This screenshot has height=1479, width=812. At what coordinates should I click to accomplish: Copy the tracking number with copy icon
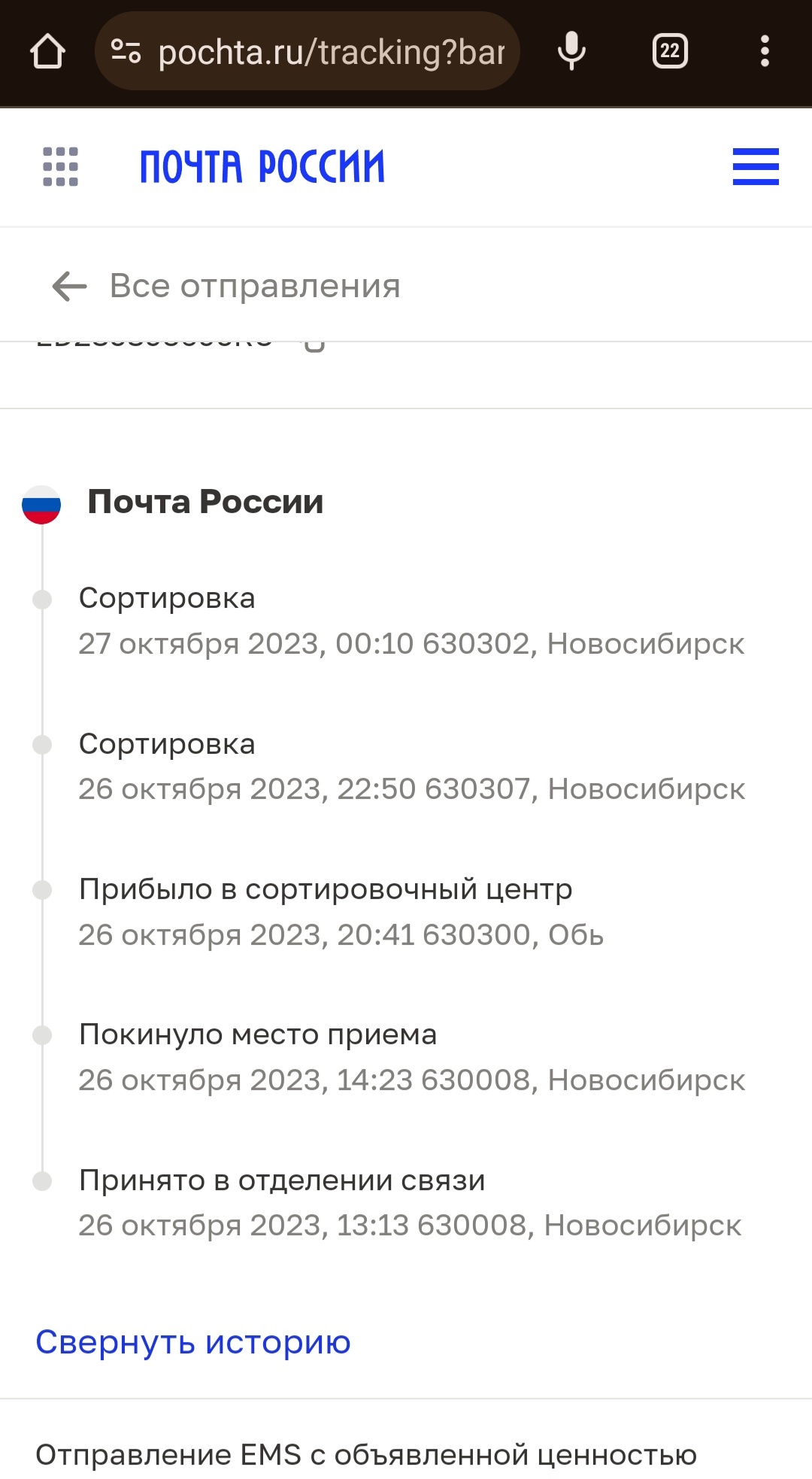(x=314, y=345)
